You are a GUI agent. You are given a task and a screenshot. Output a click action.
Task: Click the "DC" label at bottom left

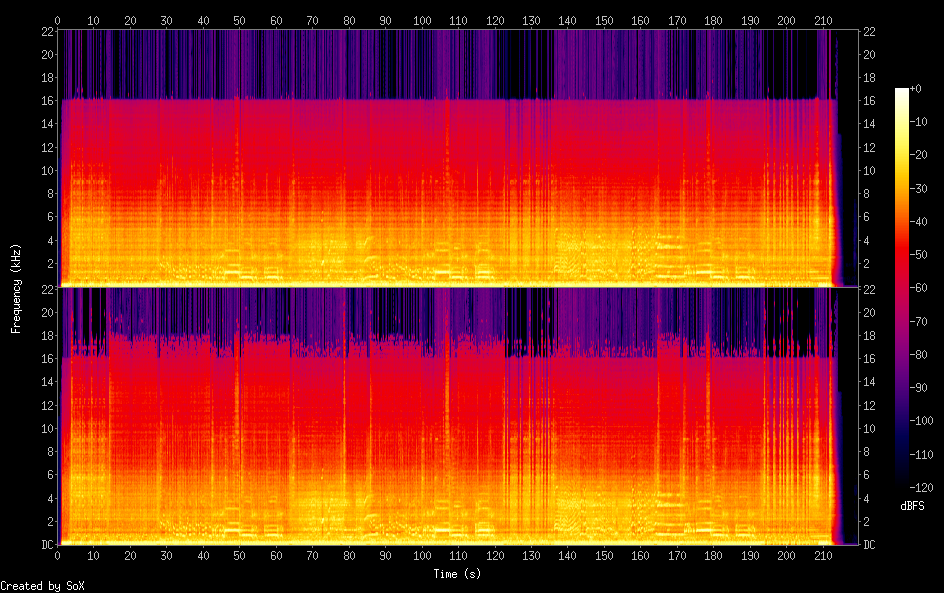(45, 545)
